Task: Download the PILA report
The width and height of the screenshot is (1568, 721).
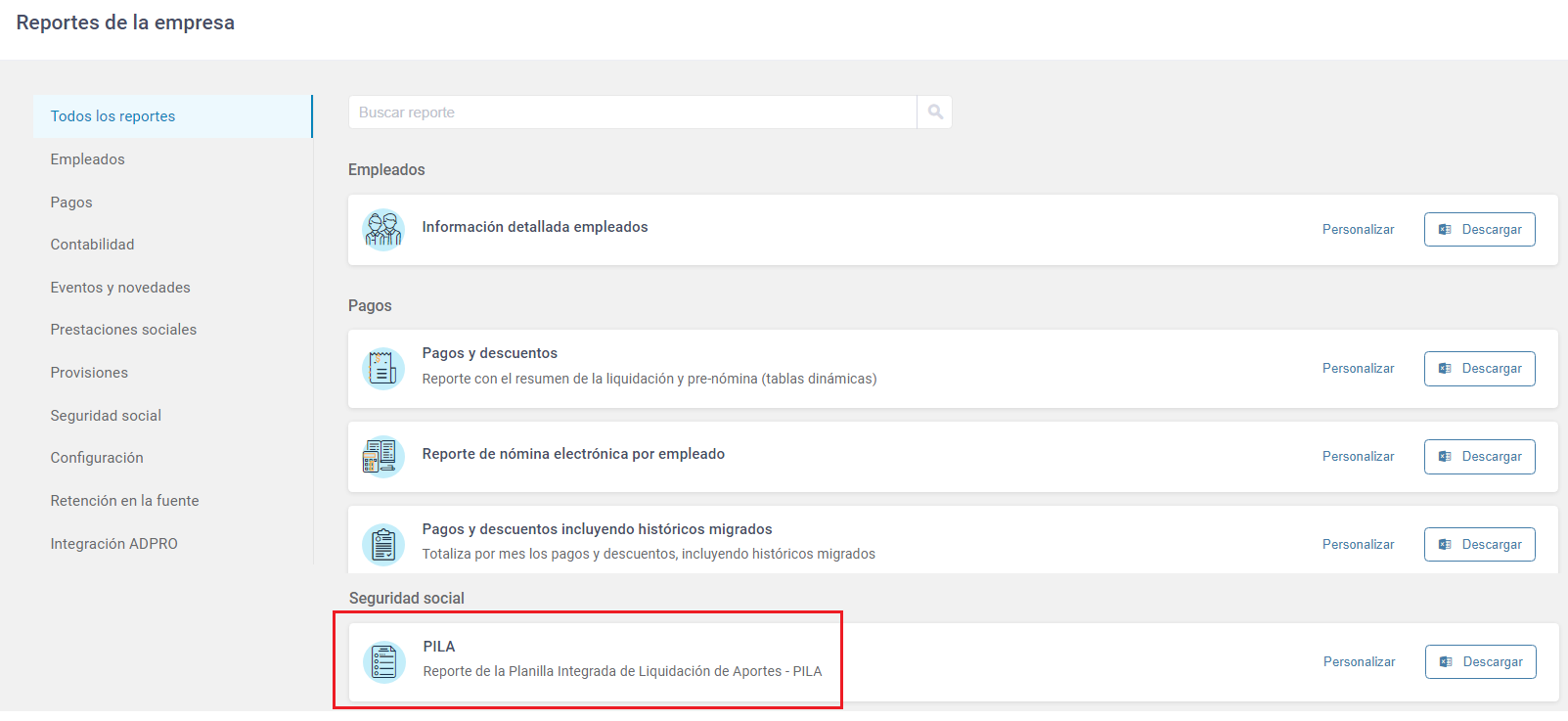Action: point(1480,662)
